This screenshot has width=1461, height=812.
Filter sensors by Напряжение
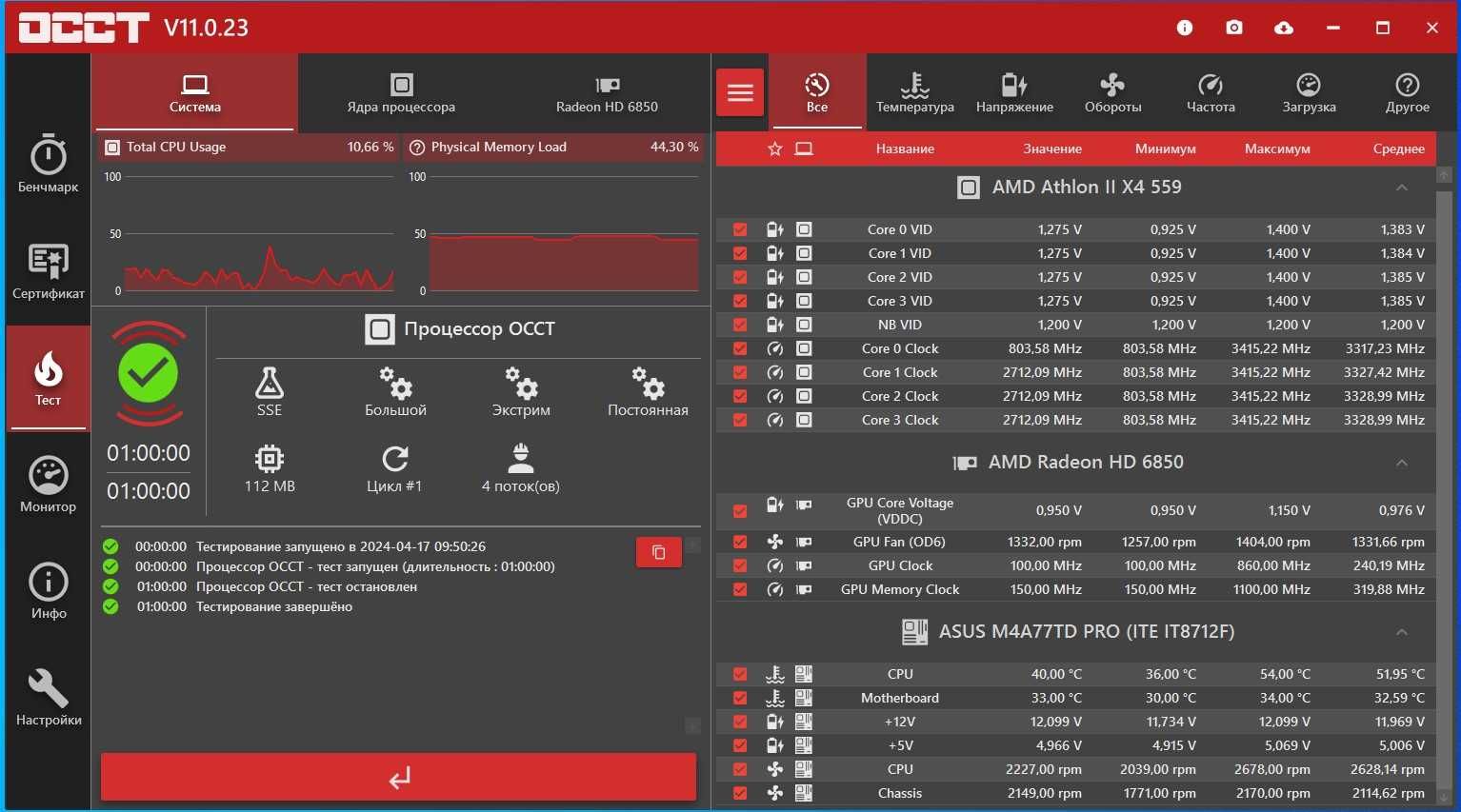[x=1014, y=92]
